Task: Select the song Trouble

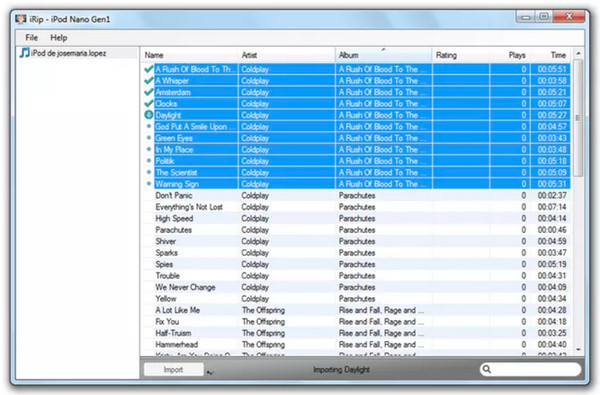Action: pyautogui.click(x=167, y=276)
